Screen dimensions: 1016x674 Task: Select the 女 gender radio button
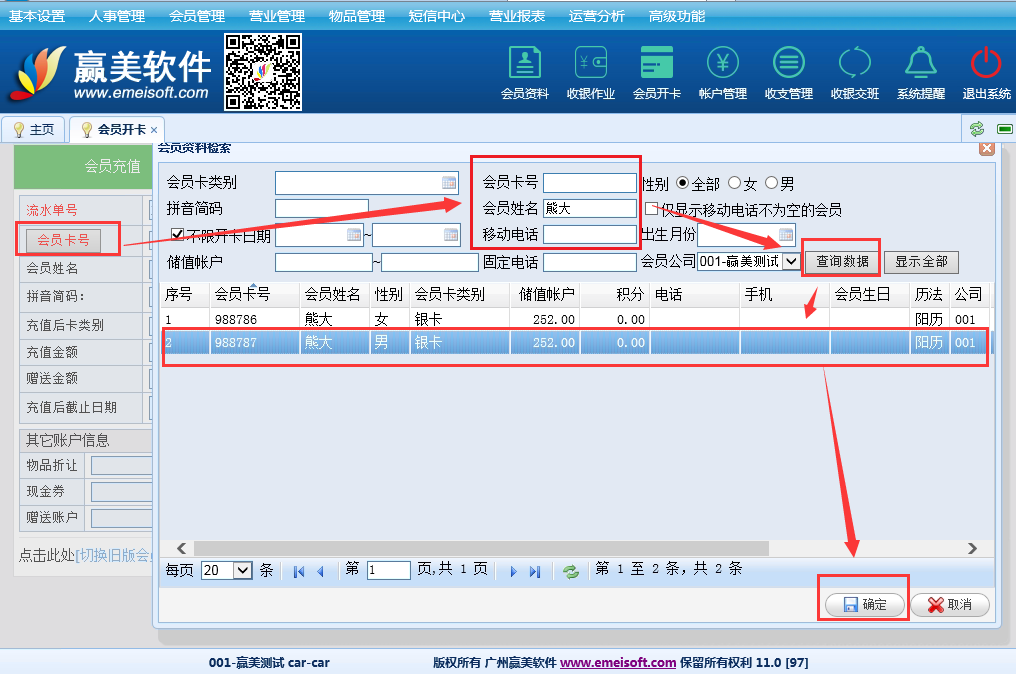(x=734, y=183)
